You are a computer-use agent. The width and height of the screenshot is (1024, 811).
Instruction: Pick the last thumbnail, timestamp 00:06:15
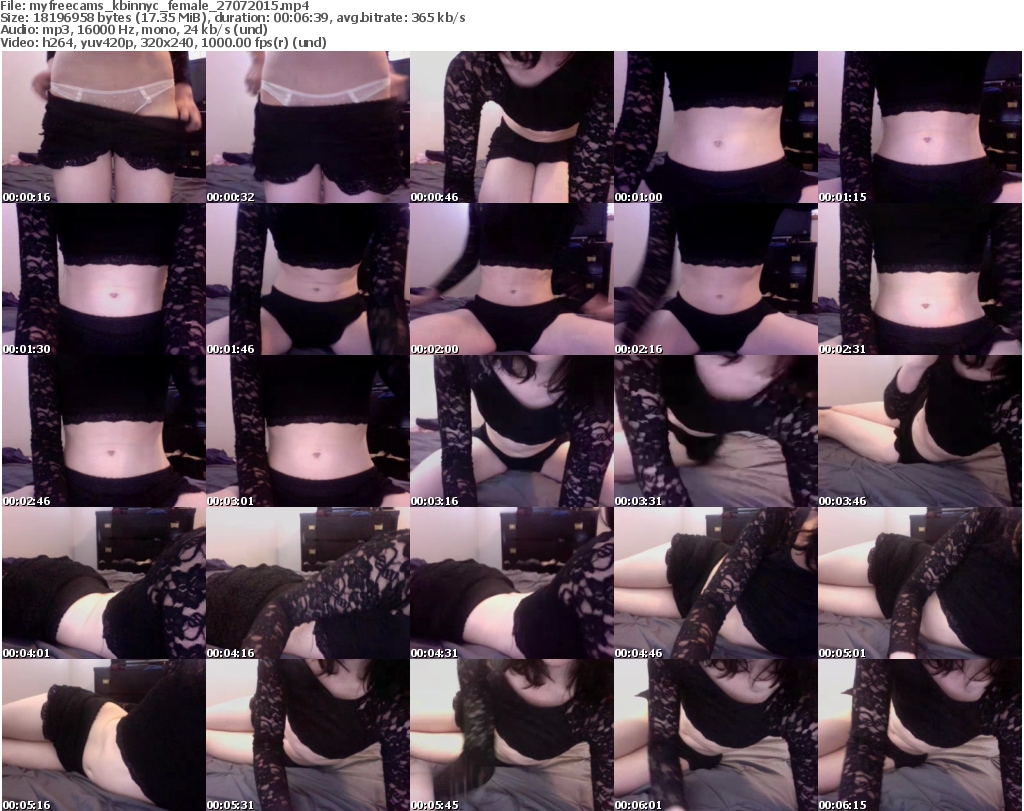tap(920, 735)
